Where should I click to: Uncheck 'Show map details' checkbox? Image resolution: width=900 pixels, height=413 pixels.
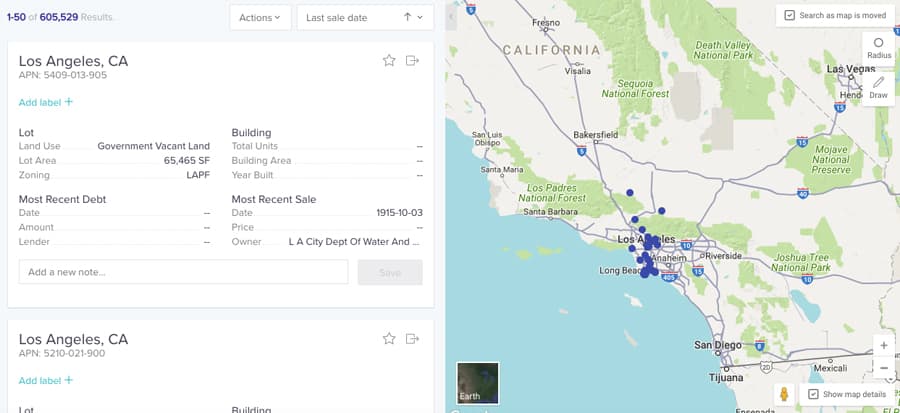tap(813, 394)
